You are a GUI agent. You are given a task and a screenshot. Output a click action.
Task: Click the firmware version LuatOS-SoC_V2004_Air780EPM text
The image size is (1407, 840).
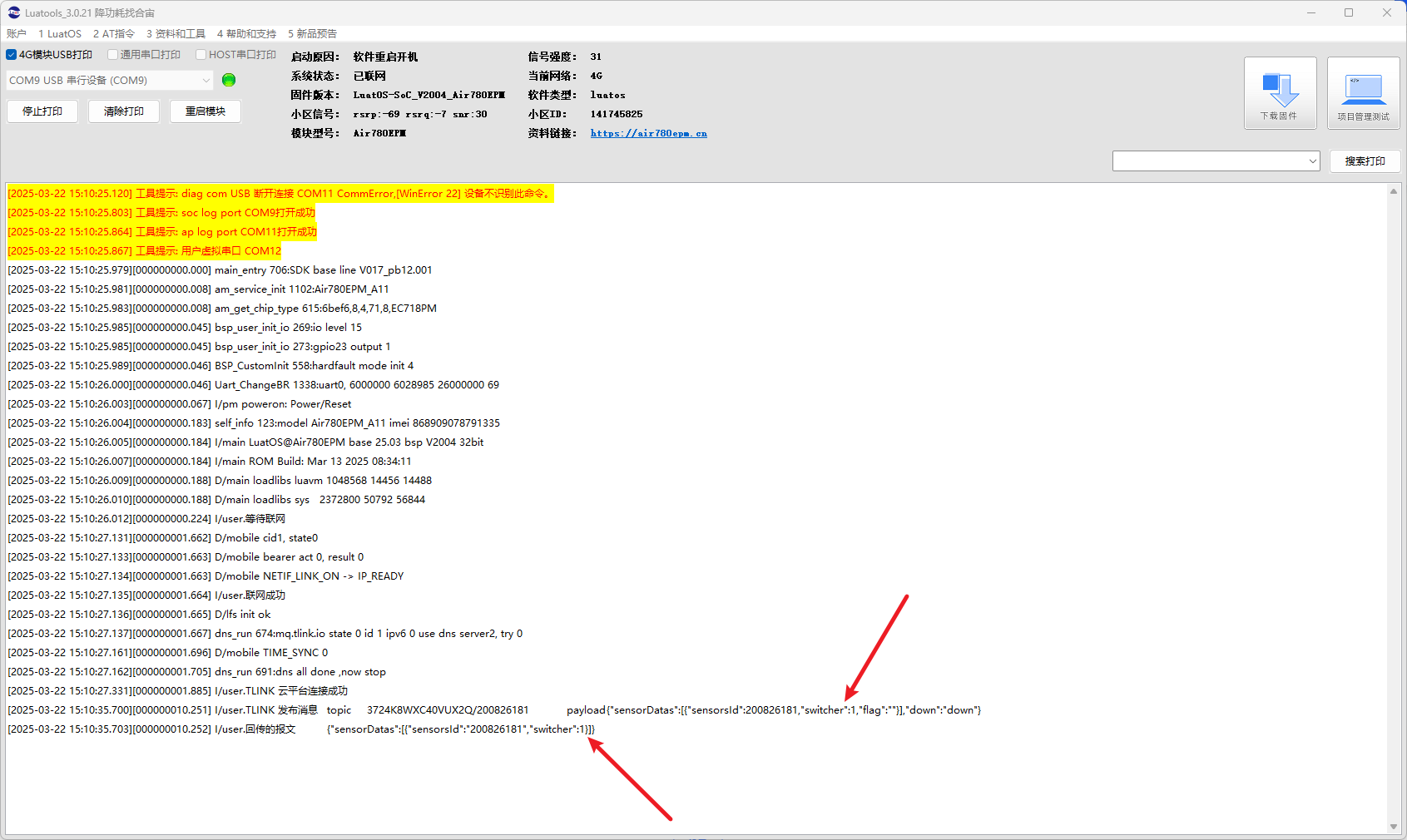(429, 95)
